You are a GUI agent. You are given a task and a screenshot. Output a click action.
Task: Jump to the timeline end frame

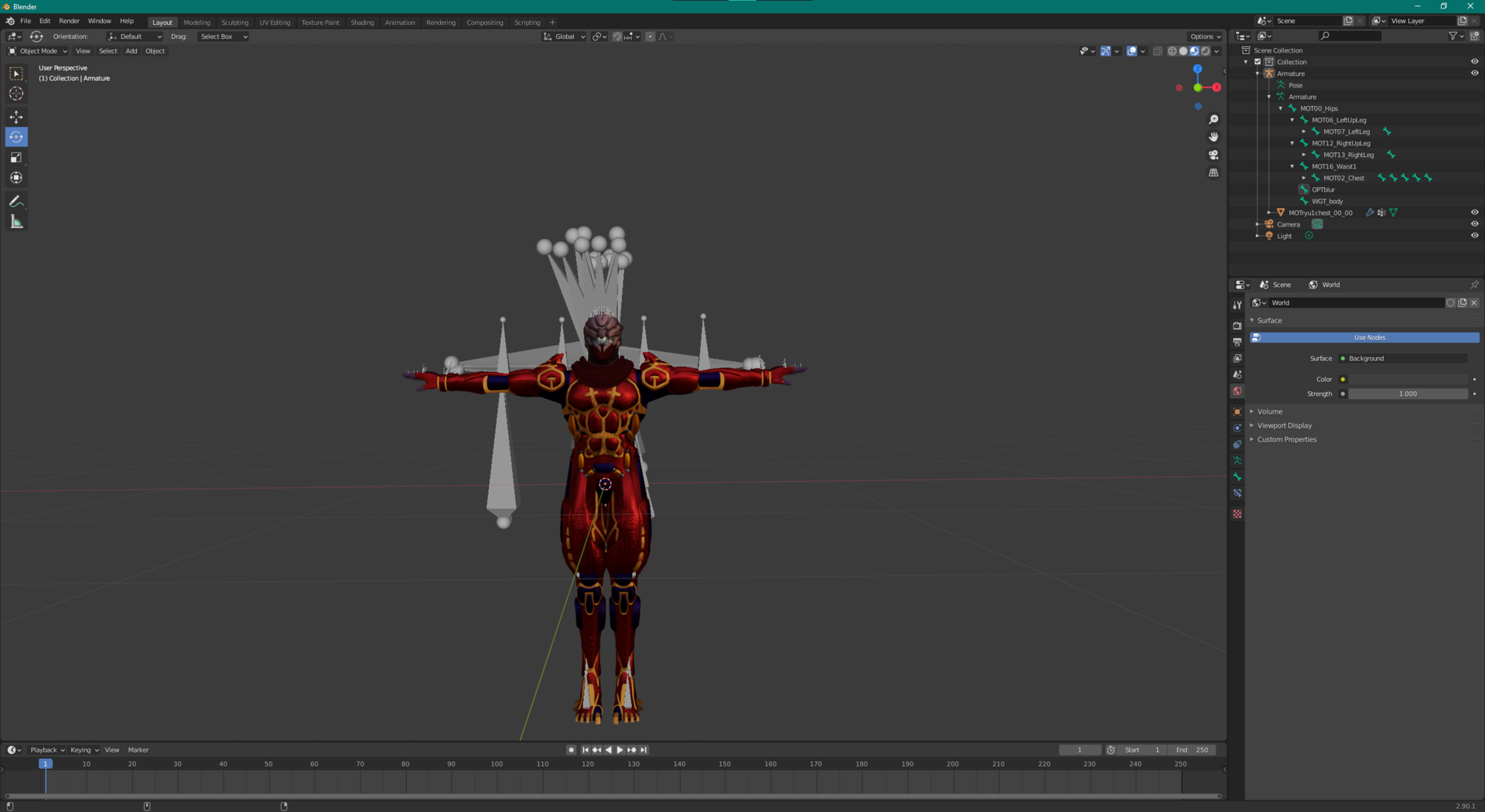643,750
